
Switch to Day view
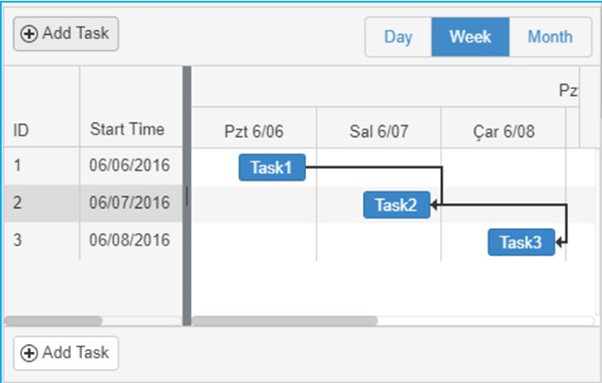[x=398, y=37]
